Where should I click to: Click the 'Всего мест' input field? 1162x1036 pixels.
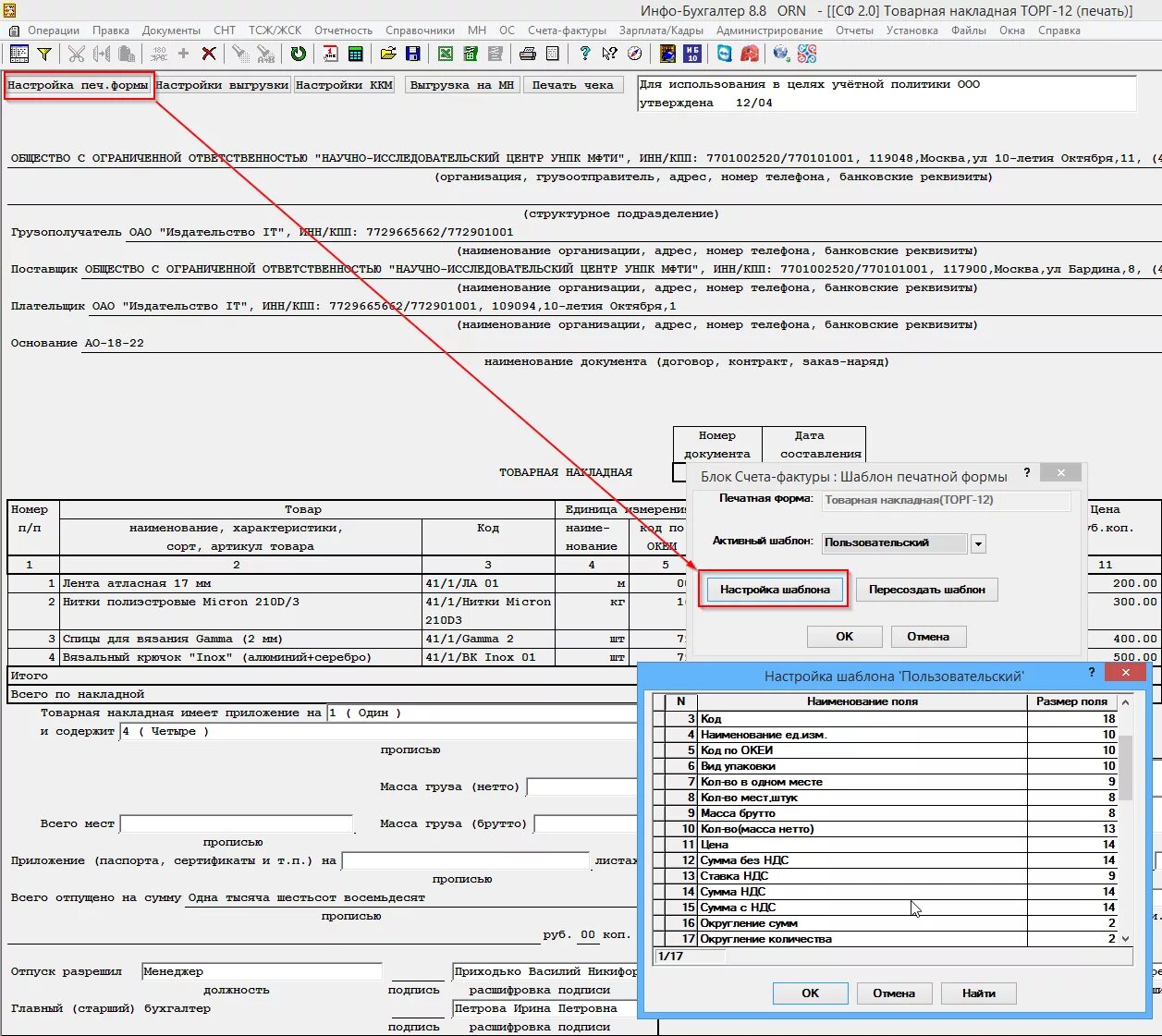click(x=237, y=823)
